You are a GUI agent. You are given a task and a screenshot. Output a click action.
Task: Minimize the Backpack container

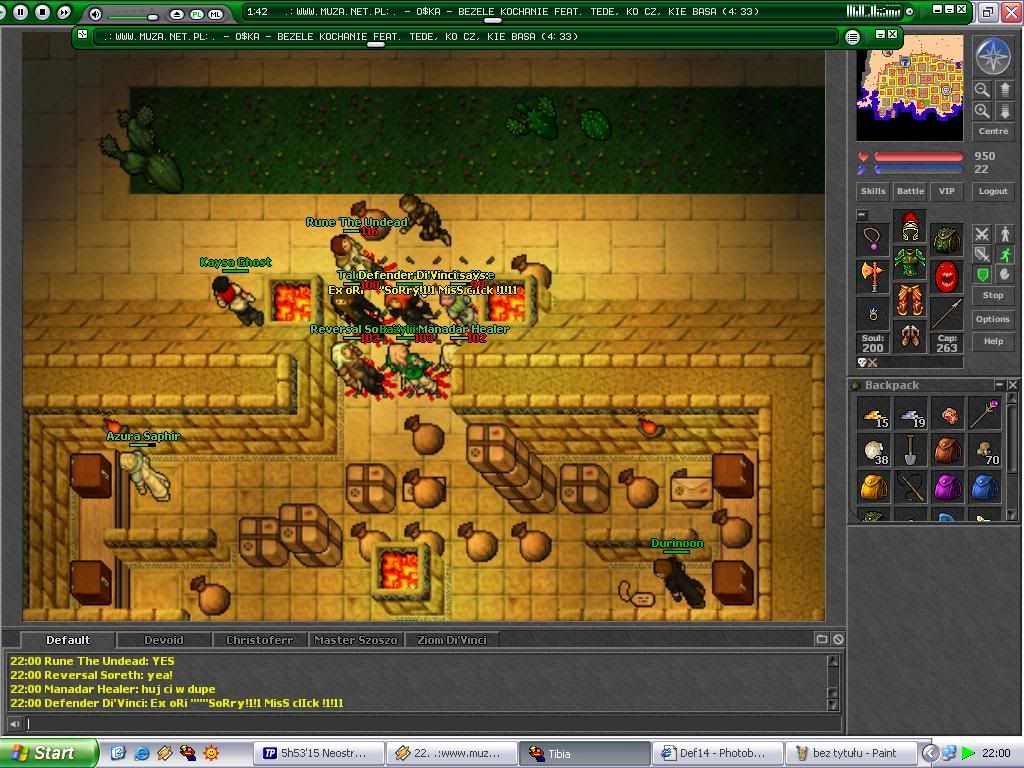coord(999,385)
